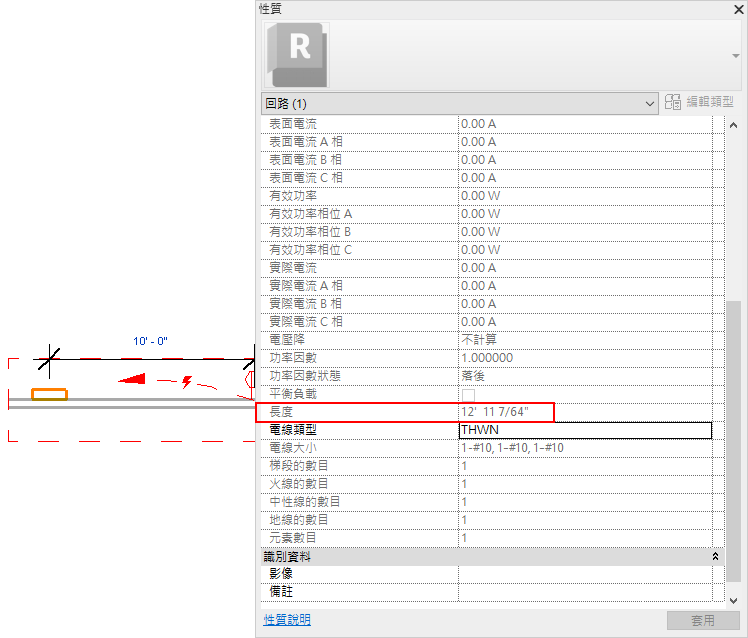The height and width of the screenshot is (638, 748).
Task: Click the 功率因數 value 1.000000
Action: [x=487, y=358]
